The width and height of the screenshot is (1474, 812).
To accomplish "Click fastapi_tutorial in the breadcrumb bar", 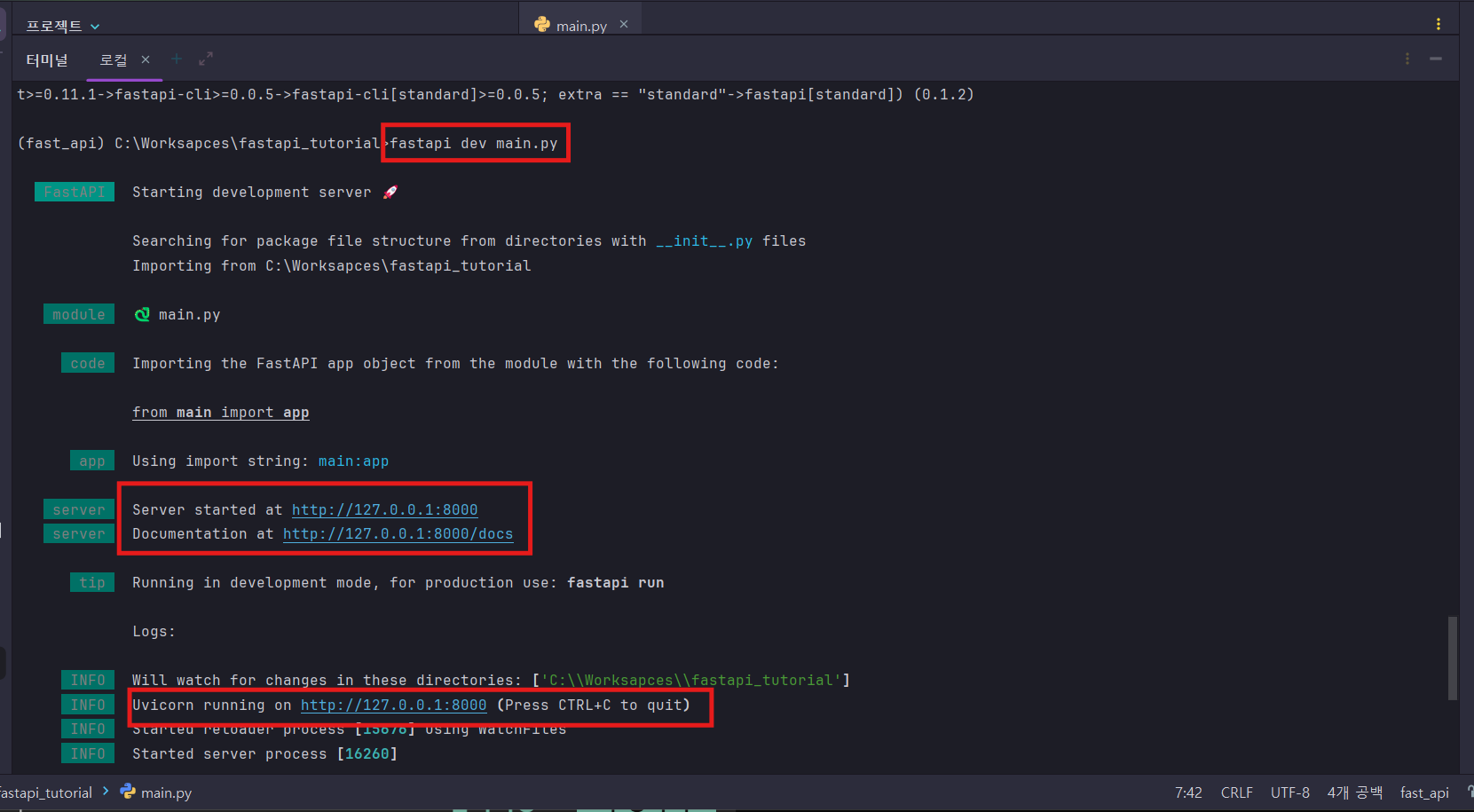I will click(x=46, y=792).
